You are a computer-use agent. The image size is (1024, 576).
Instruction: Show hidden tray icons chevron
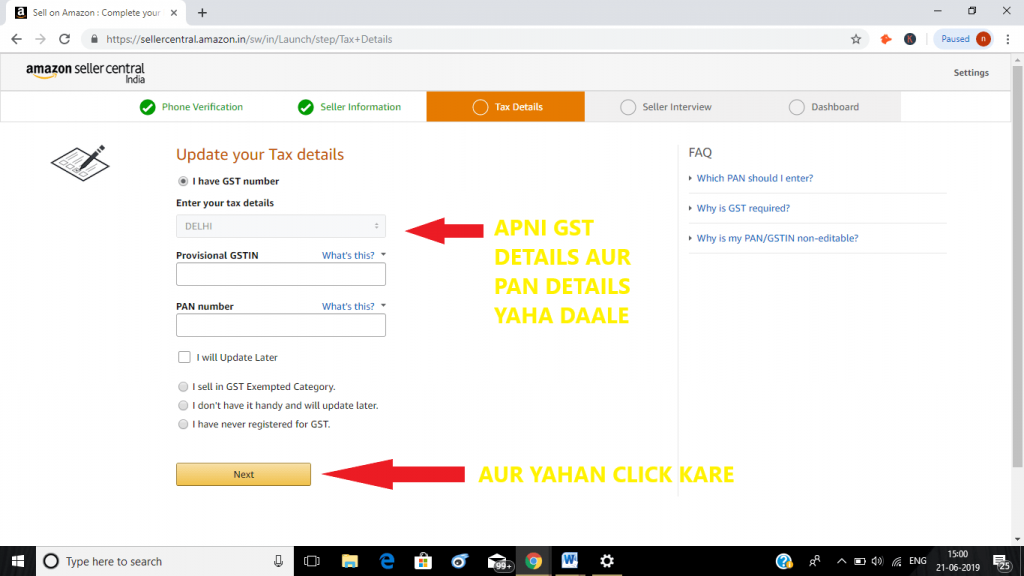841,561
